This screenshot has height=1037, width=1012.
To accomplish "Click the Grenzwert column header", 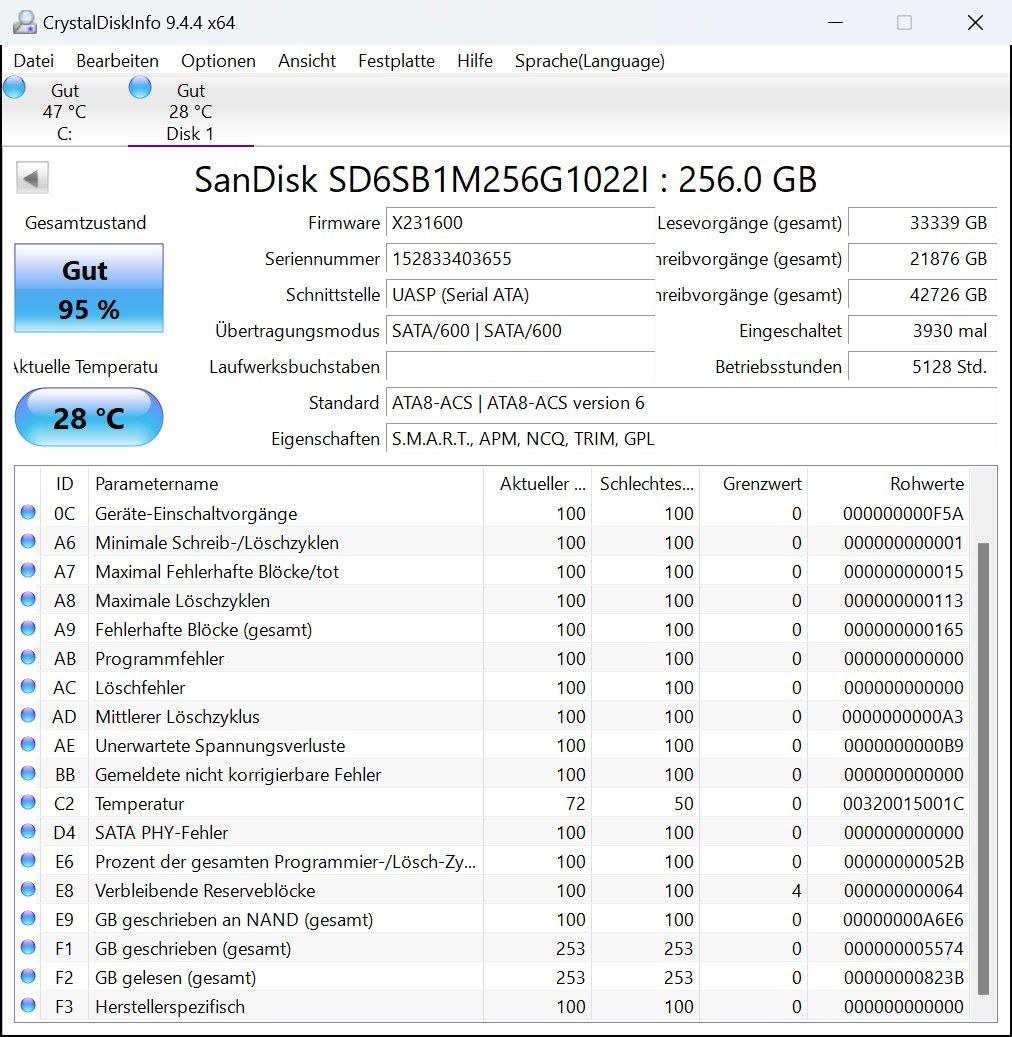I will pos(754,483).
